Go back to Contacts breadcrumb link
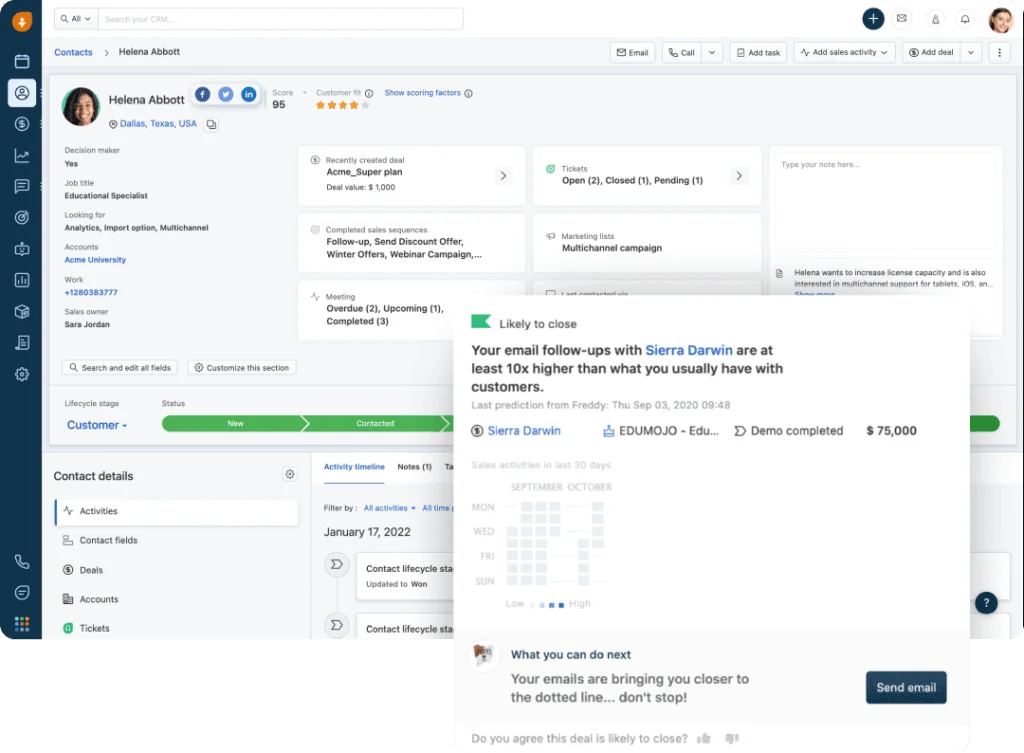 [x=73, y=52]
